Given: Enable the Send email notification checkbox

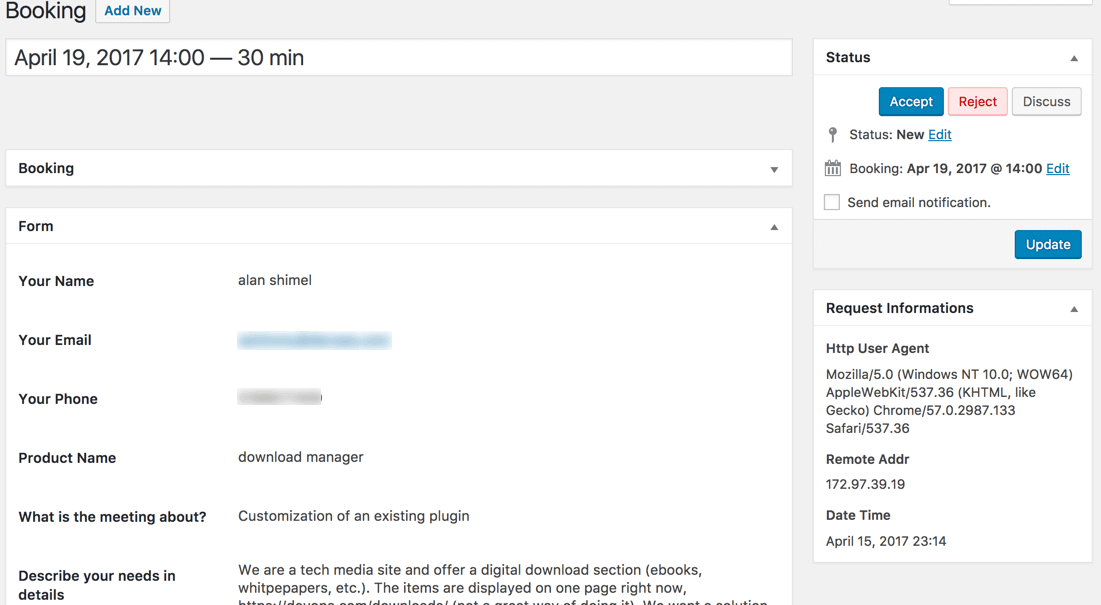Looking at the screenshot, I should click(x=832, y=202).
